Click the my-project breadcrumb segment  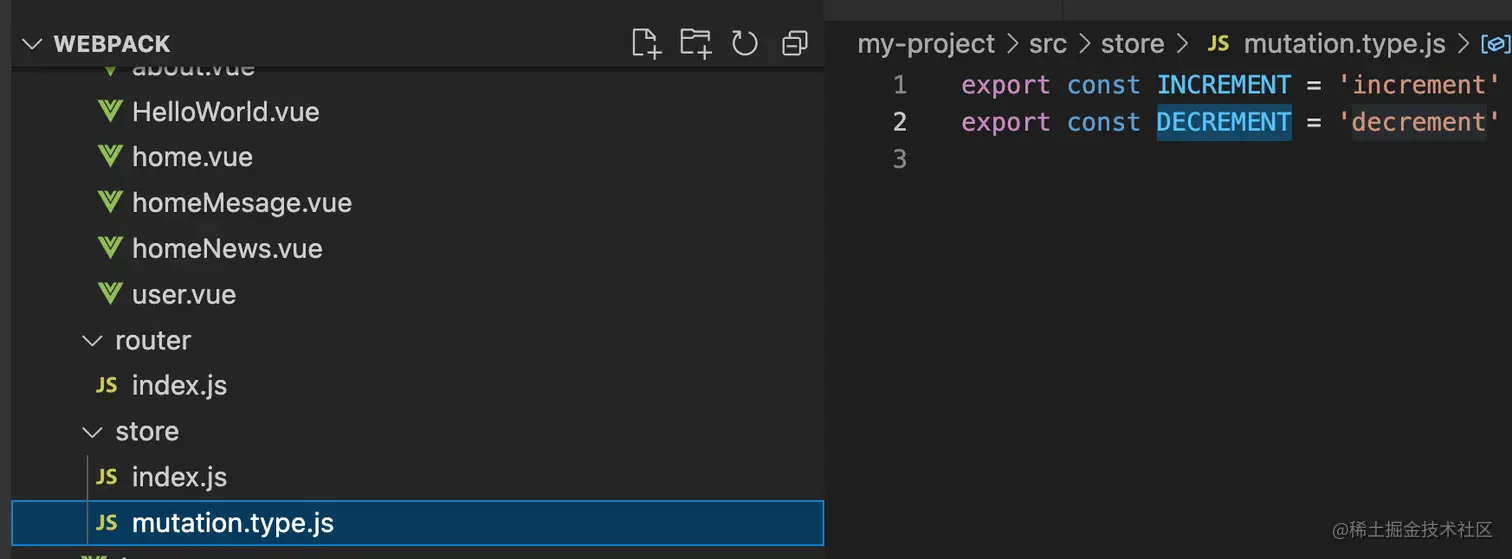926,44
